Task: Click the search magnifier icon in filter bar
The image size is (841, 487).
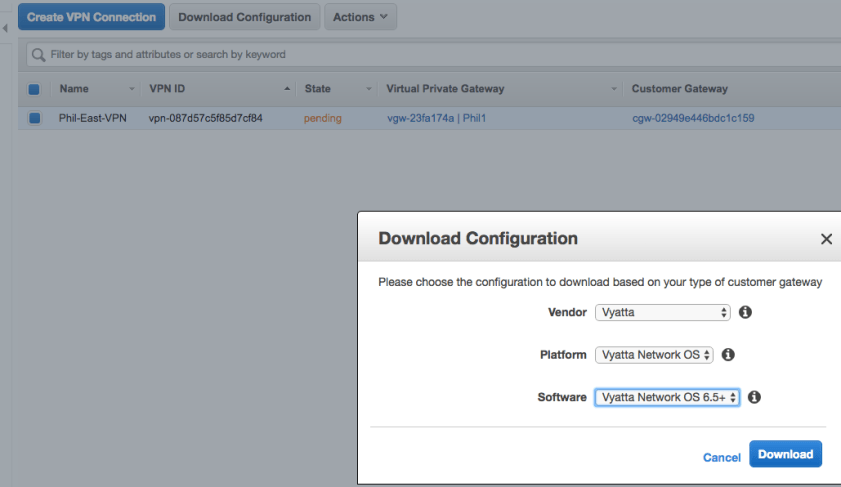Action: point(38,54)
